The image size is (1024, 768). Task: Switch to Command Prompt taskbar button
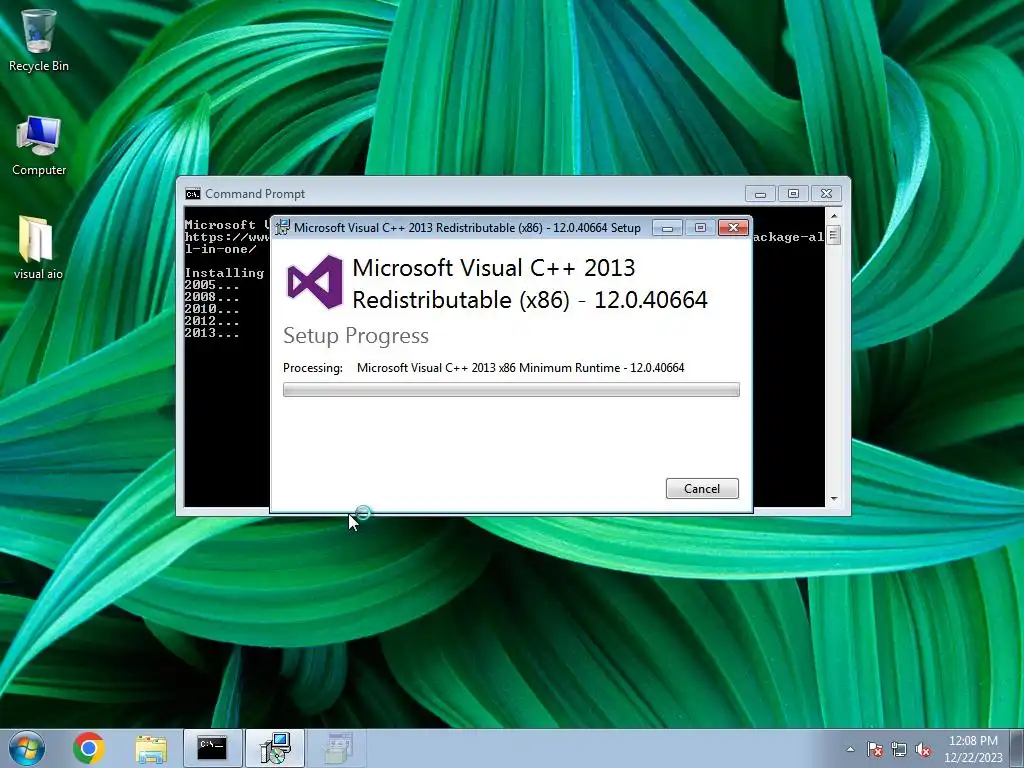pos(212,748)
